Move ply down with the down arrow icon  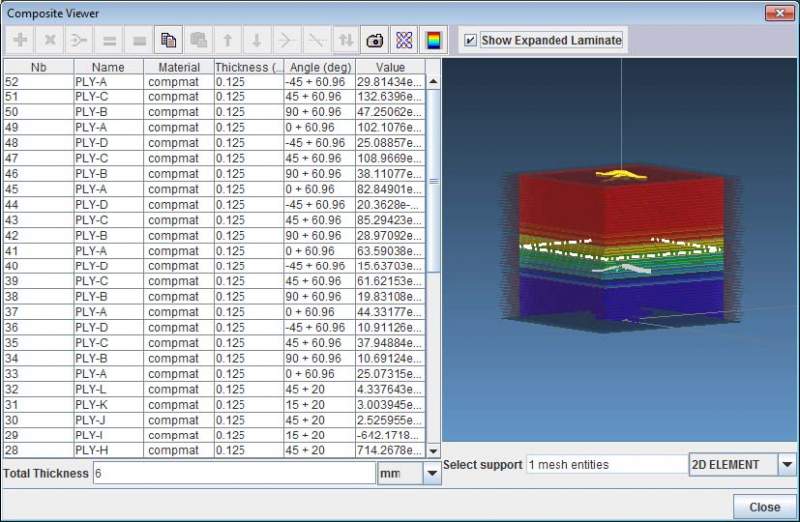[x=257, y=40]
